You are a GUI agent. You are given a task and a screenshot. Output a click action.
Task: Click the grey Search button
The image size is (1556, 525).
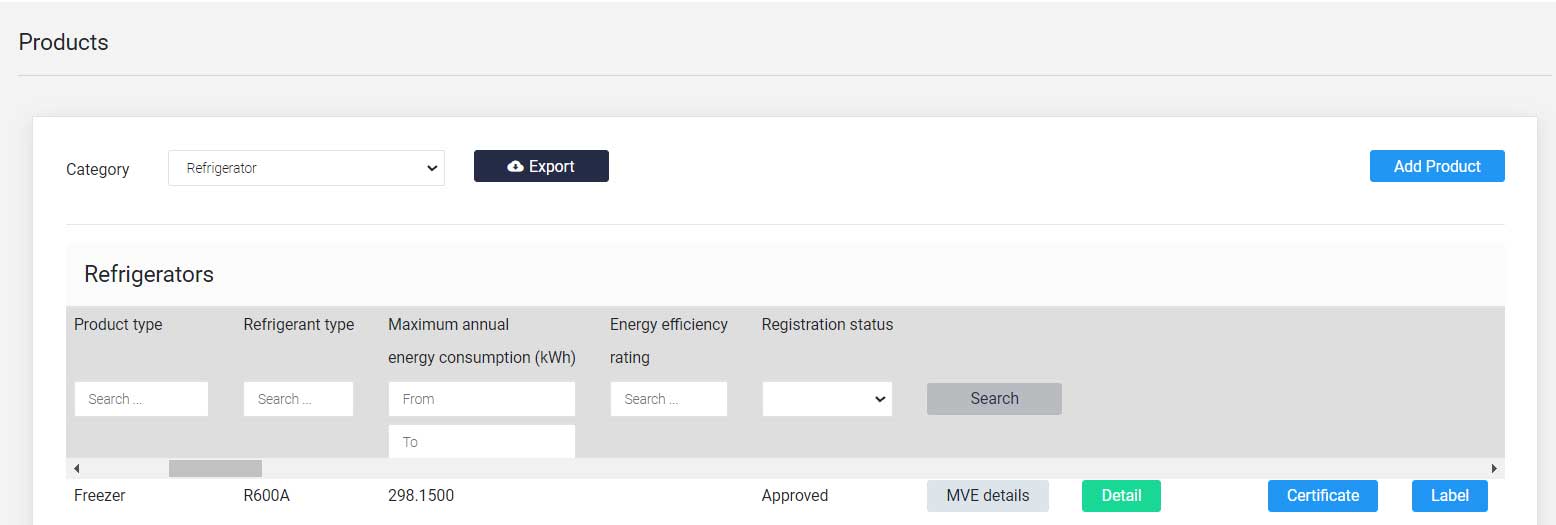point(994,398)
